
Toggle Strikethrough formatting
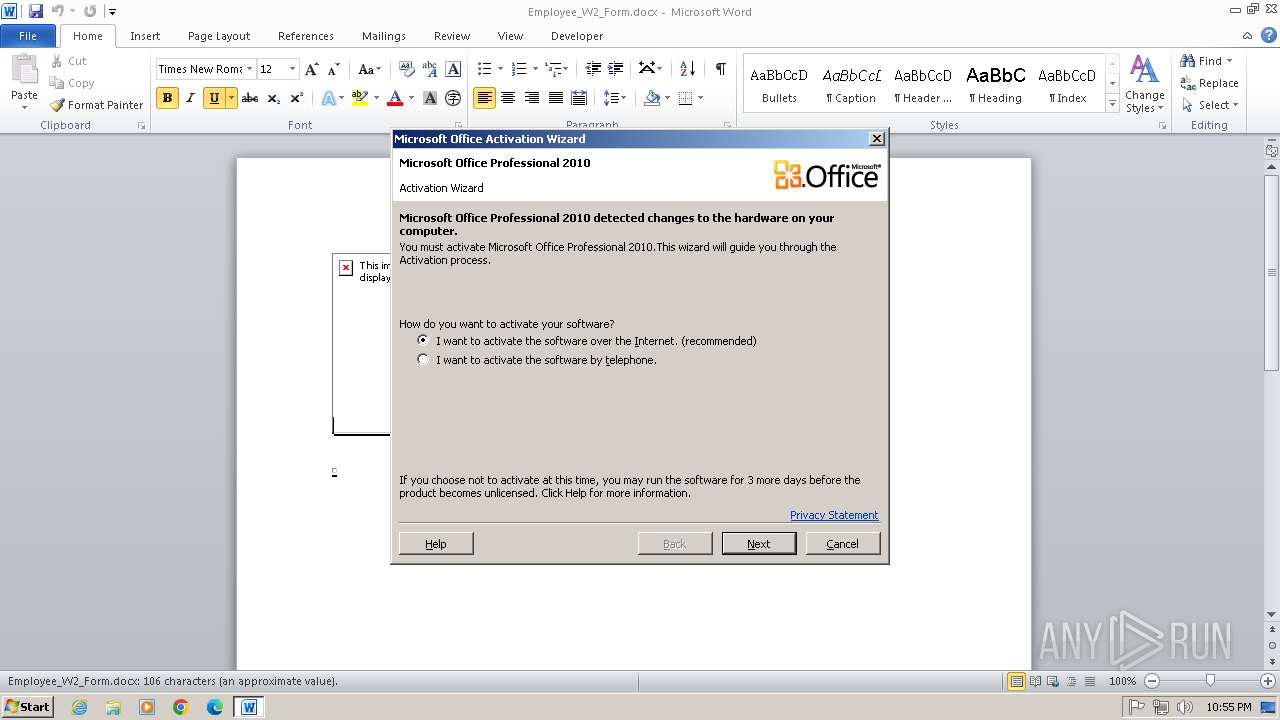point(250,98)
